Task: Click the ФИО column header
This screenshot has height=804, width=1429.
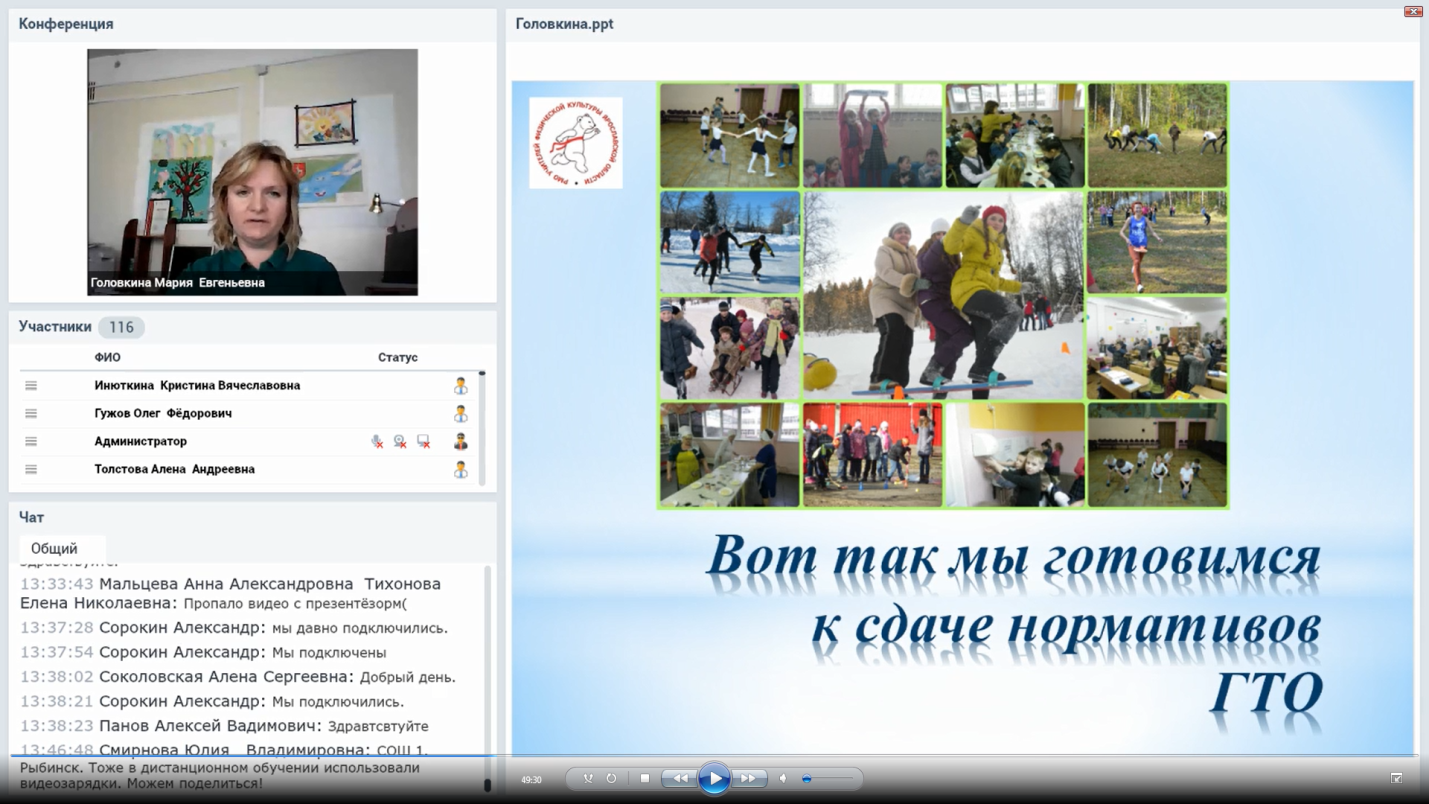Action: point(107,357)
